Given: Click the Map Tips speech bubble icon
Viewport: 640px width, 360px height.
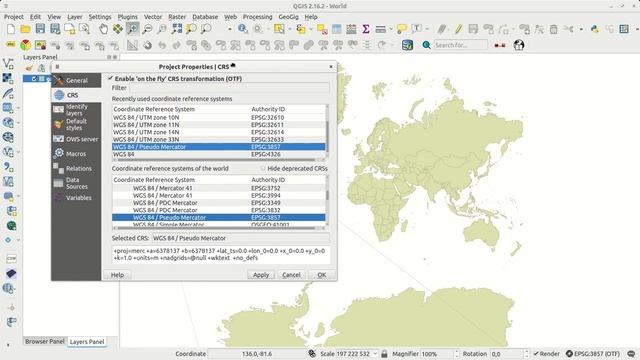Looking at the screenshot, I should tap(402, 29).
